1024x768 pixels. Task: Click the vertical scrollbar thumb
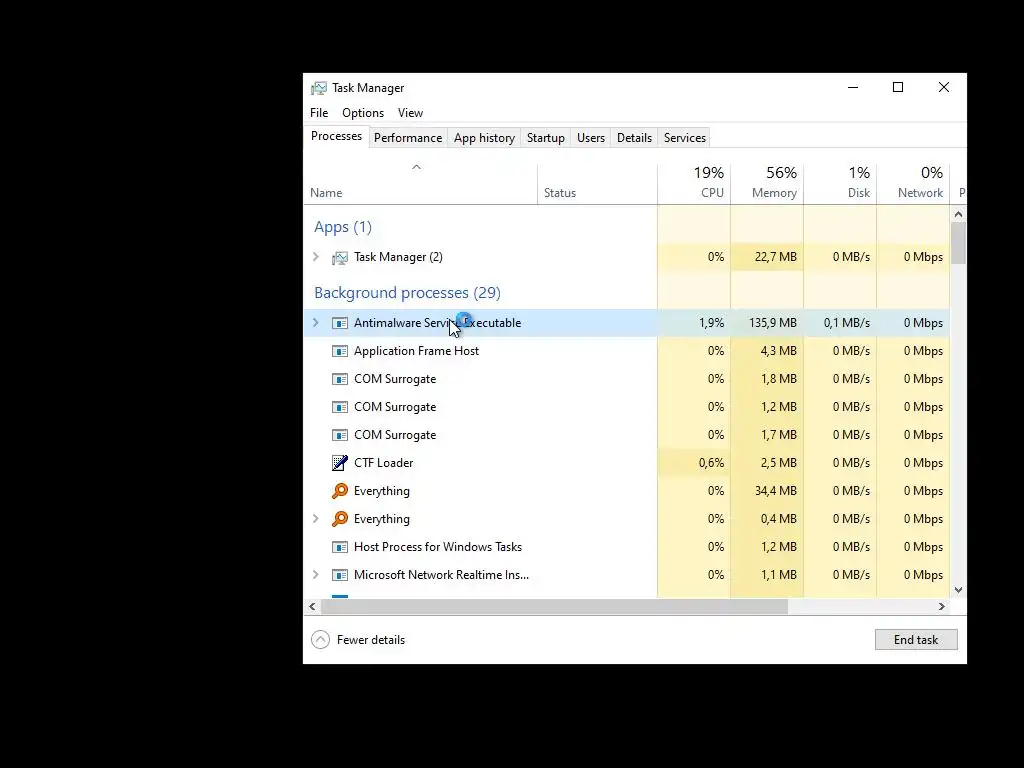(958, 243)
